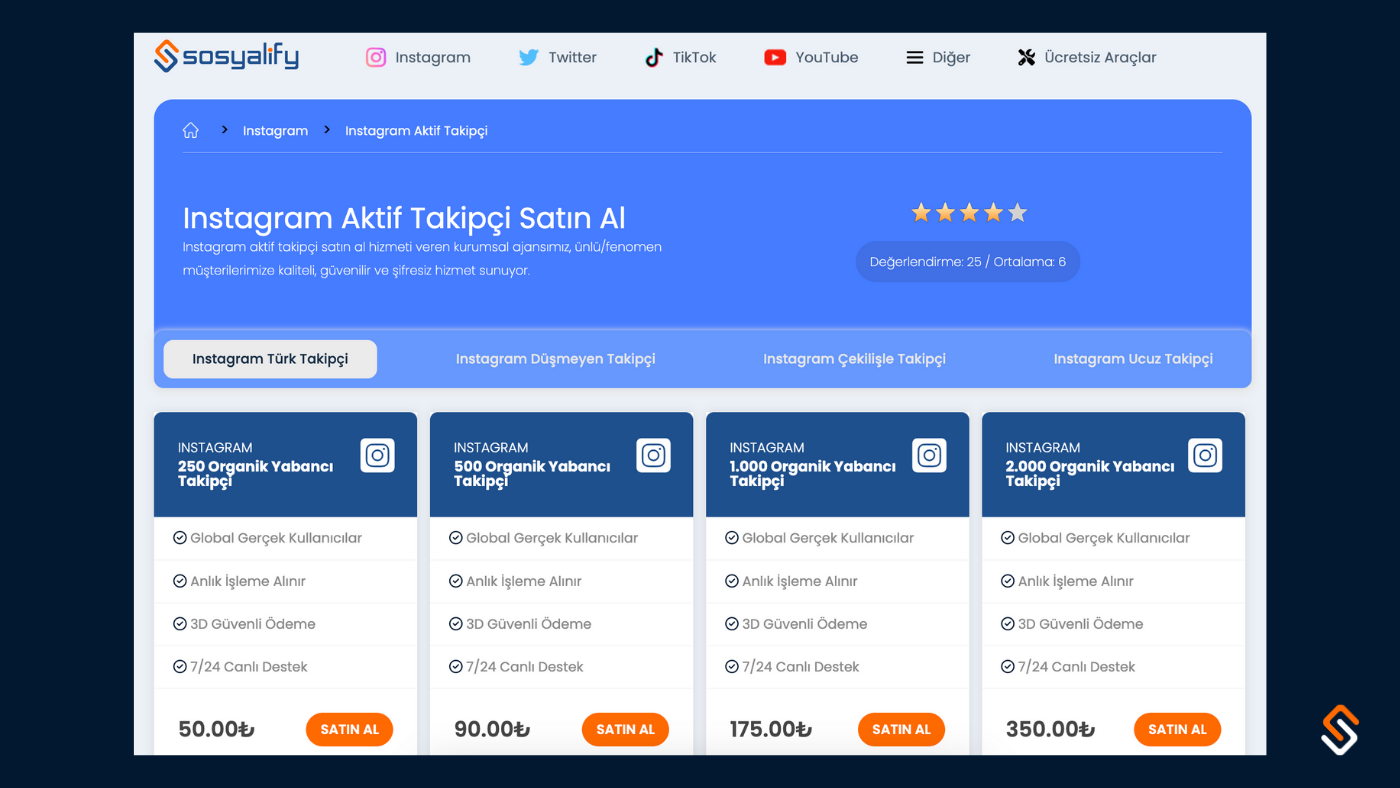Click 3D Güvenli Ödeme in 1.000 card
This screenshot has width=1400, height=788.
click(x=804, y=624)
